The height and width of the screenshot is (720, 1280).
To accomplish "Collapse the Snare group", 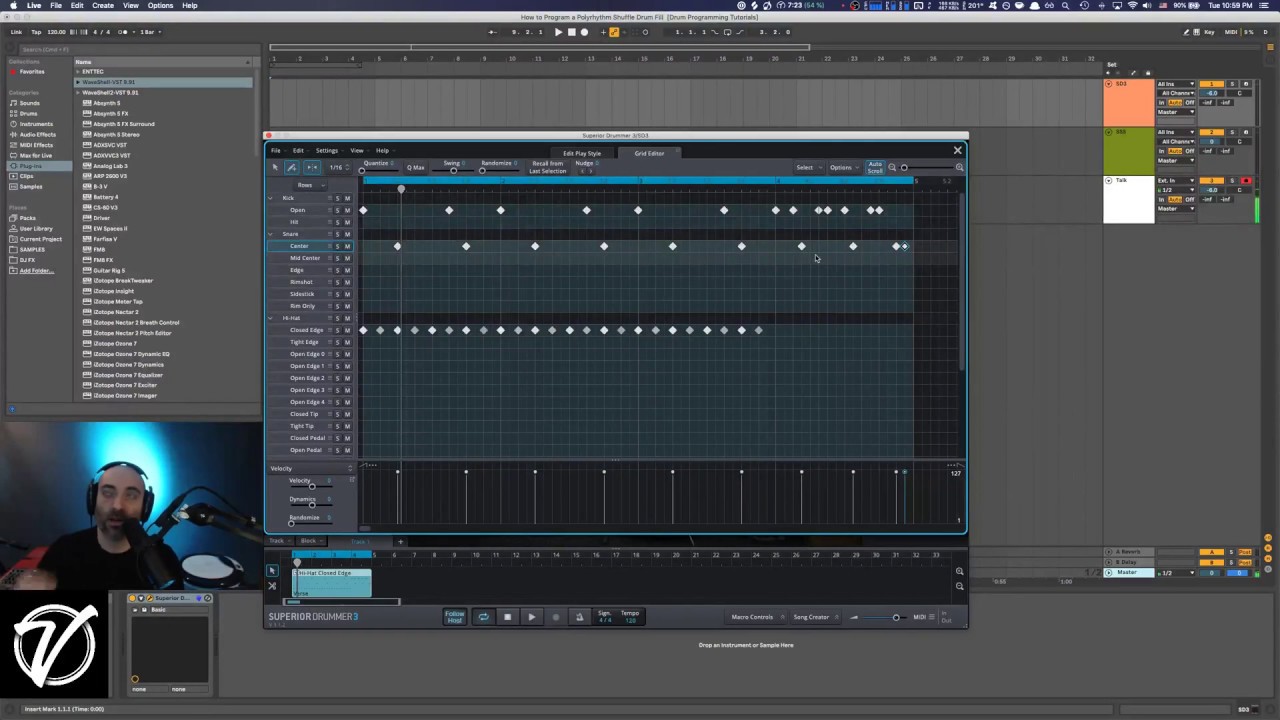I will click(x=271, y=234).
